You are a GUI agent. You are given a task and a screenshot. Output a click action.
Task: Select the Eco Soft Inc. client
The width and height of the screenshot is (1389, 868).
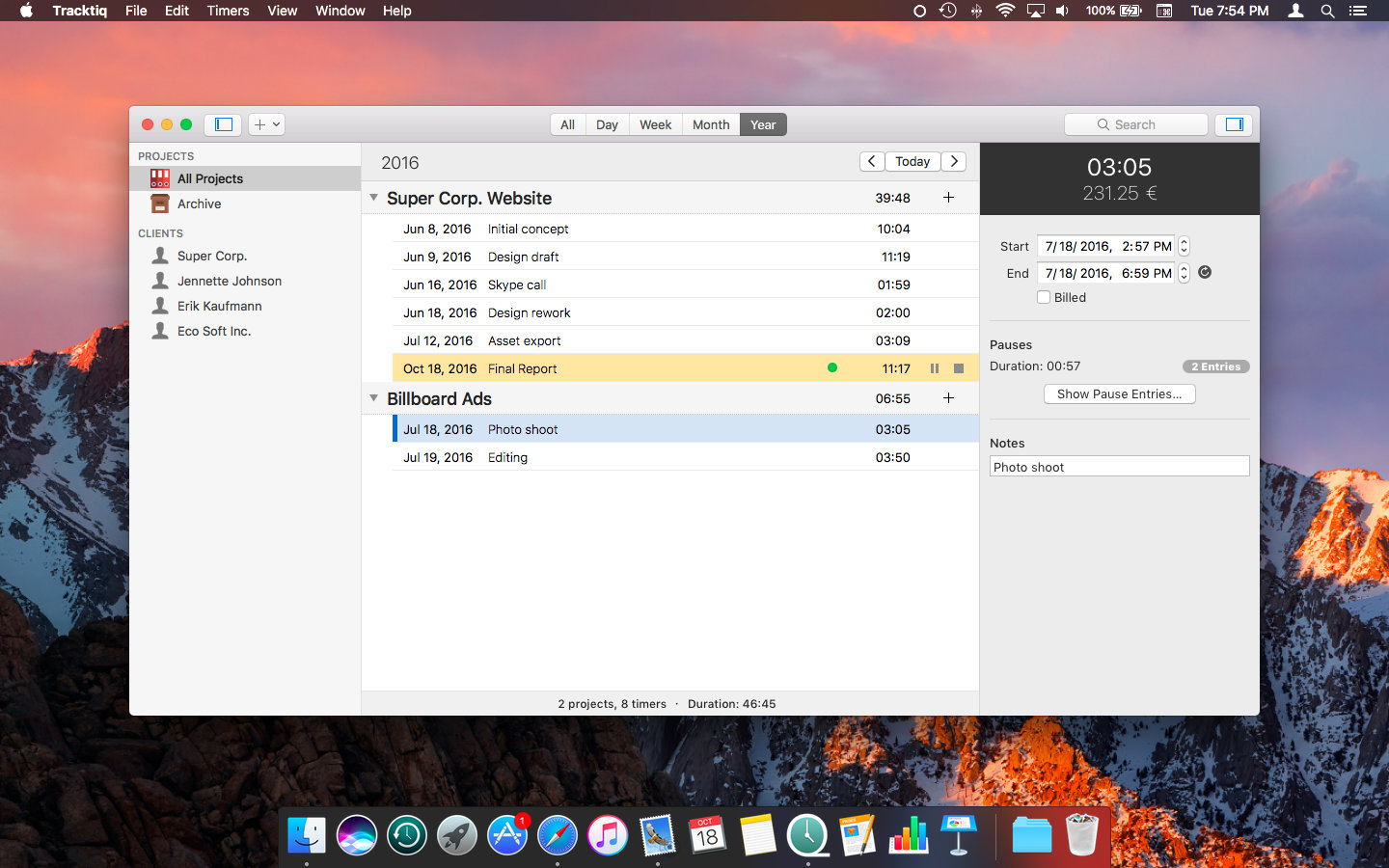(x=214, y=331)
